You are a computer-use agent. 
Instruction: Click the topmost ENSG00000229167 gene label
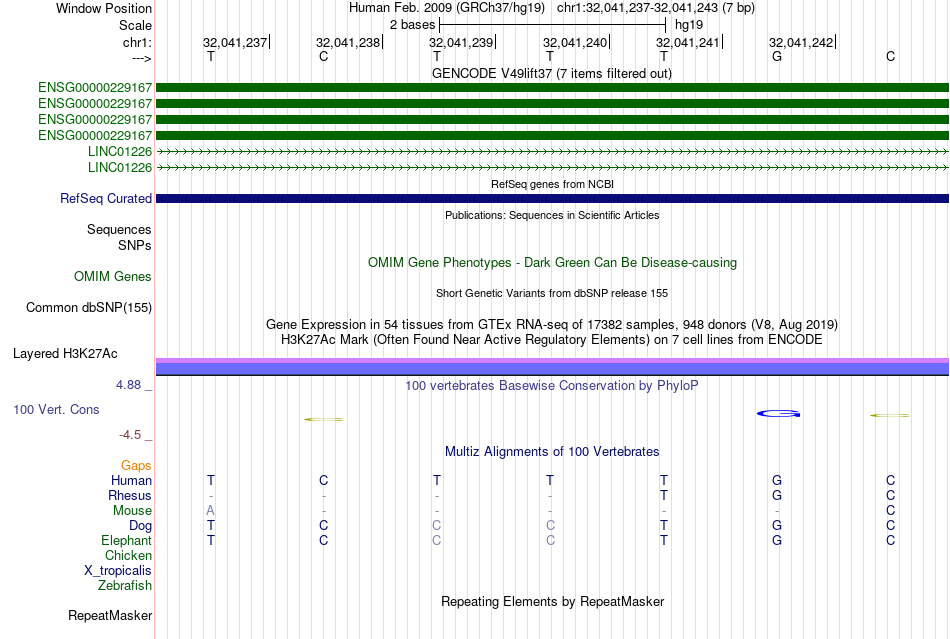pos(95,88)
